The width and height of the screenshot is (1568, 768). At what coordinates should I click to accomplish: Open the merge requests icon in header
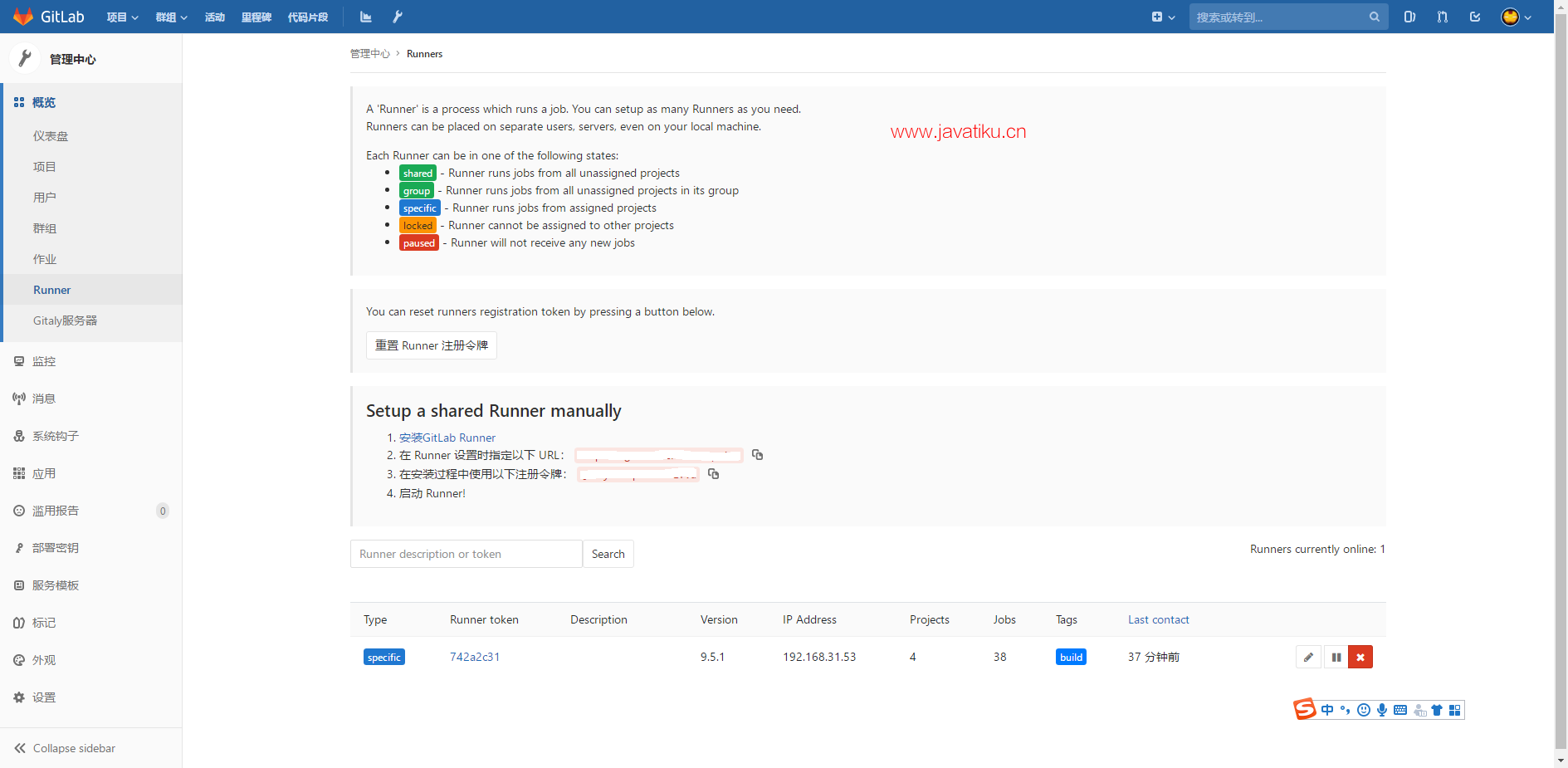1443,17
